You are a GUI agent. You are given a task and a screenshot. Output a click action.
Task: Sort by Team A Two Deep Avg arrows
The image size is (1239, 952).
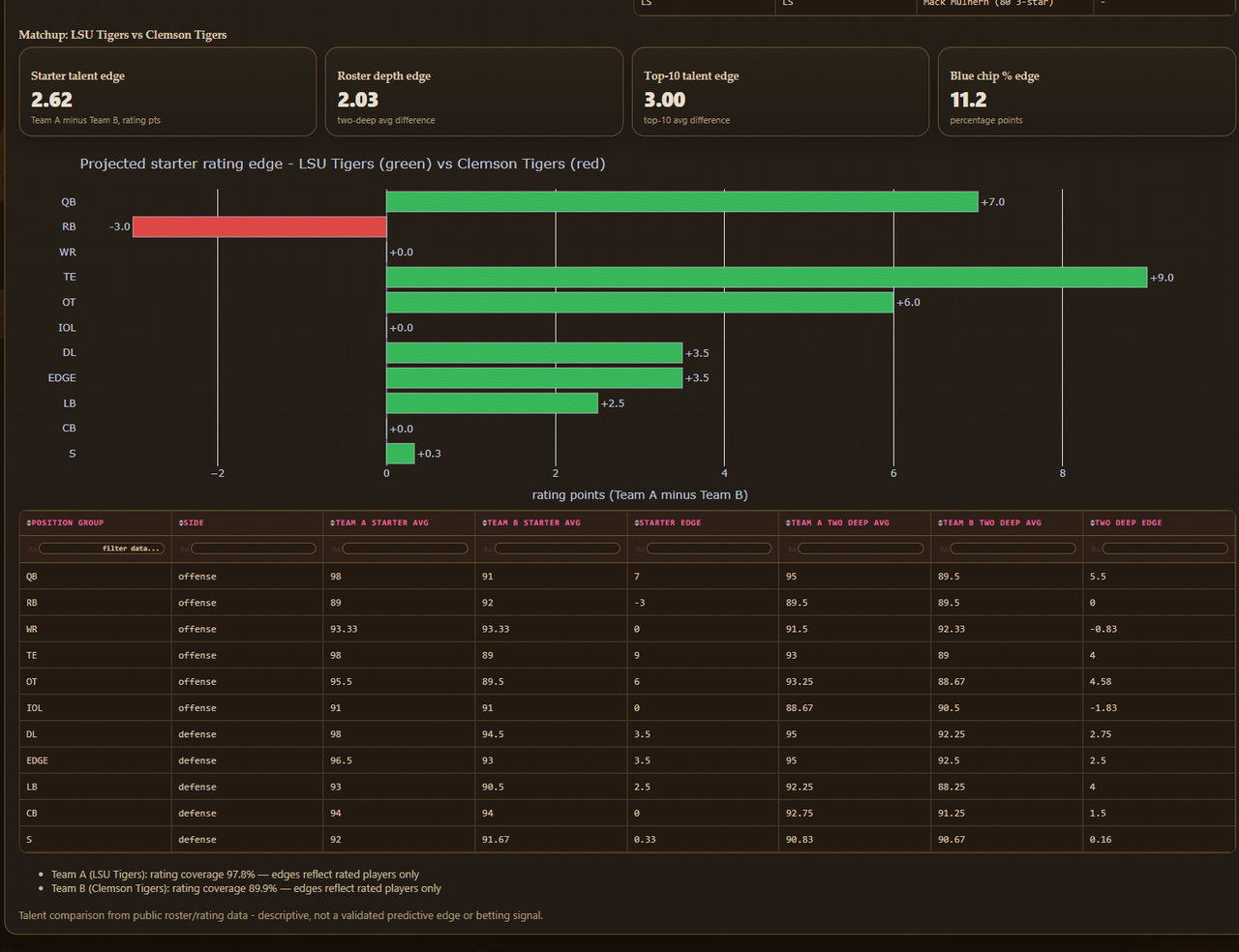[x=789, y=522]
